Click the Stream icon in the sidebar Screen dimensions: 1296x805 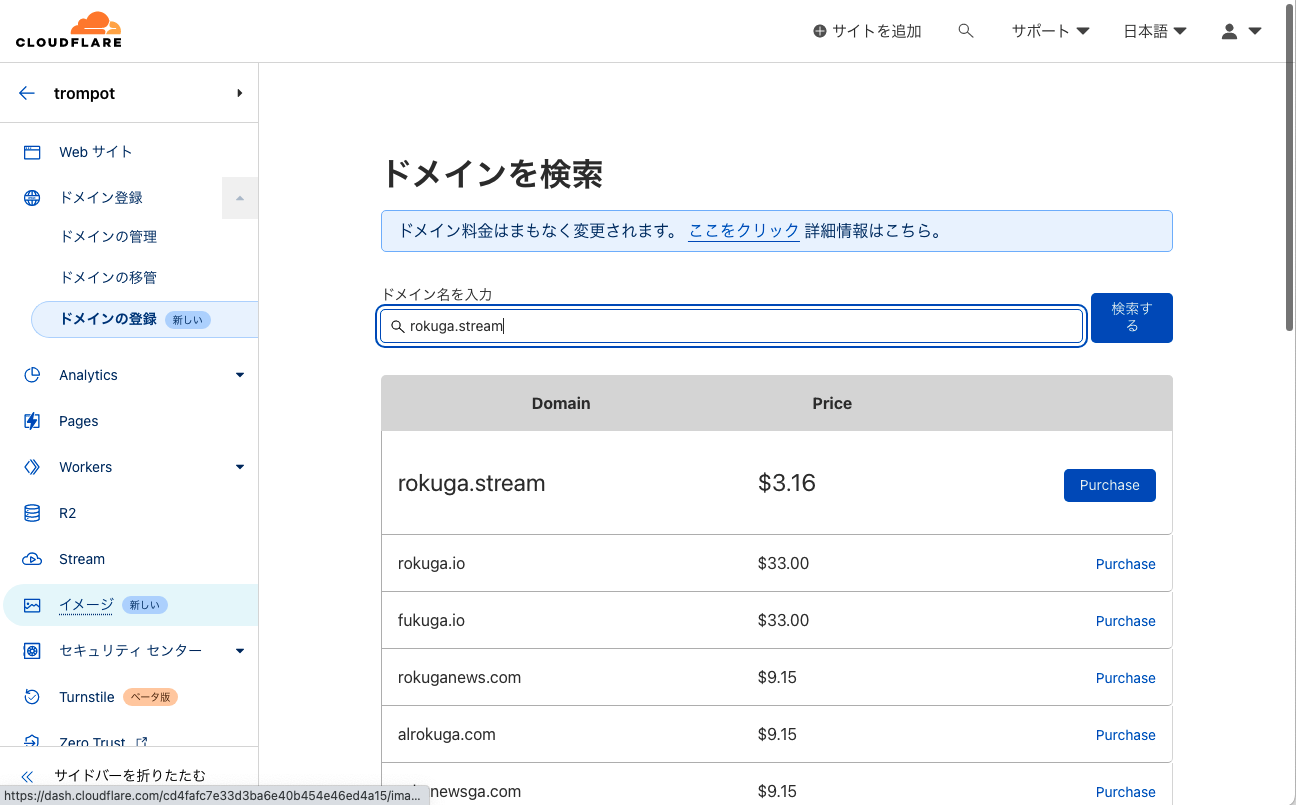coord(31,558)
